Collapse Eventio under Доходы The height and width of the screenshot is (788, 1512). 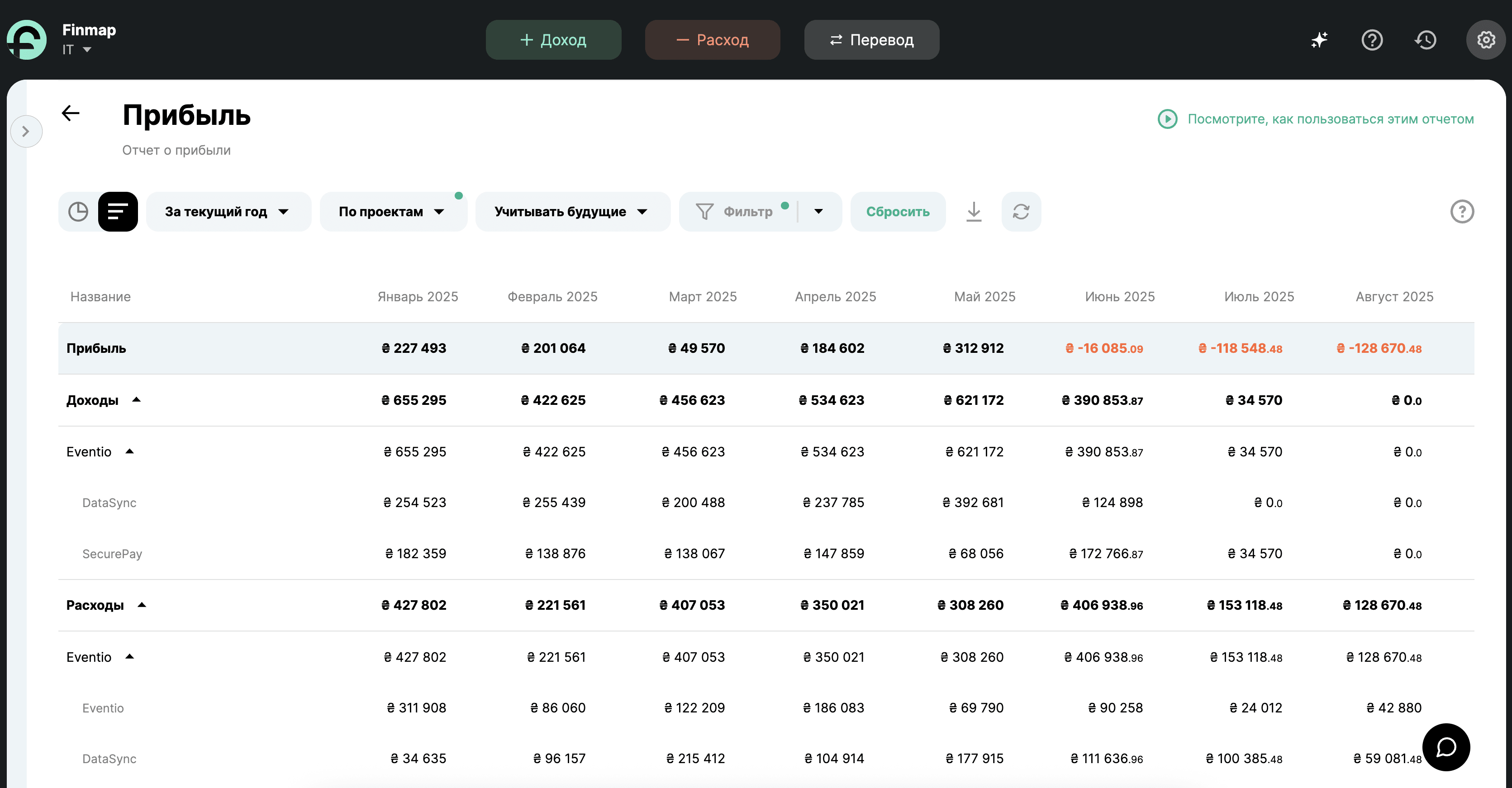(x=130, y=451)
